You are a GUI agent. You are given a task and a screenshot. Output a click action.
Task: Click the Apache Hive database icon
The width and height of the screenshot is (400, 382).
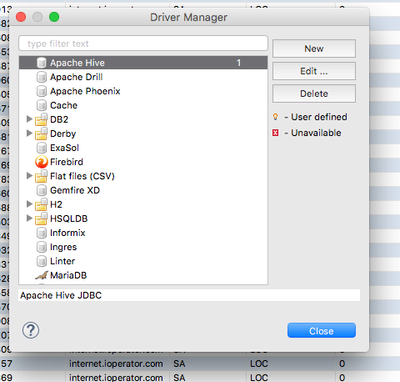(x=41, y=63)
